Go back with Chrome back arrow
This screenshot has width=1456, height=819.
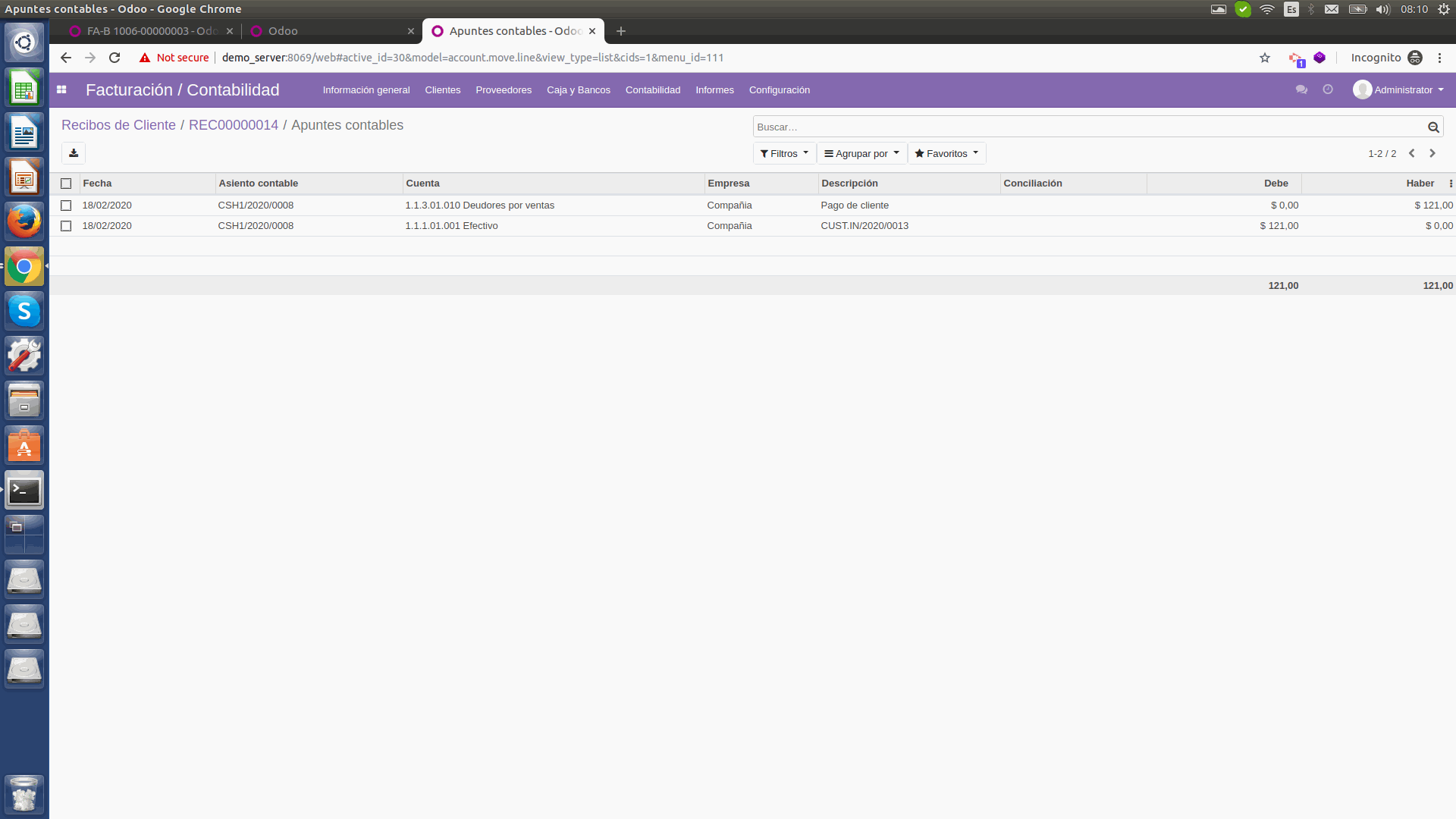66,58
